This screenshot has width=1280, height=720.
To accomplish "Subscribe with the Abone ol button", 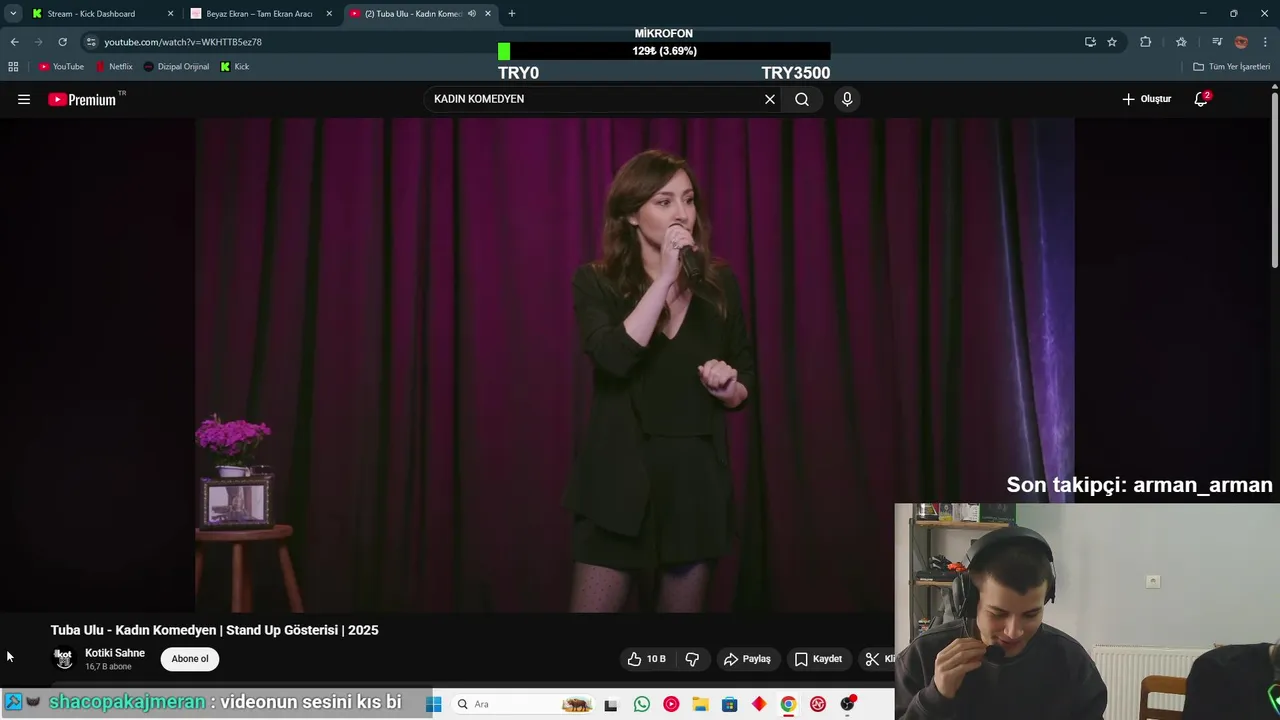I will (190, 659).
